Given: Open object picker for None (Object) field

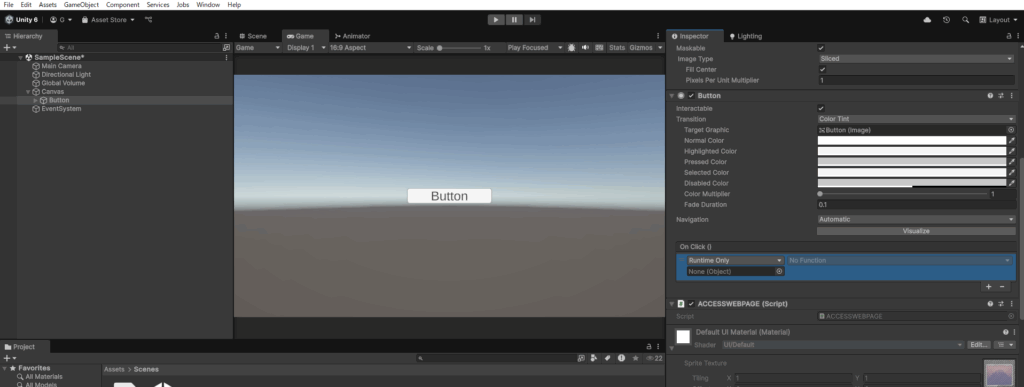Looking at the screenshot, I should point(779,271).
